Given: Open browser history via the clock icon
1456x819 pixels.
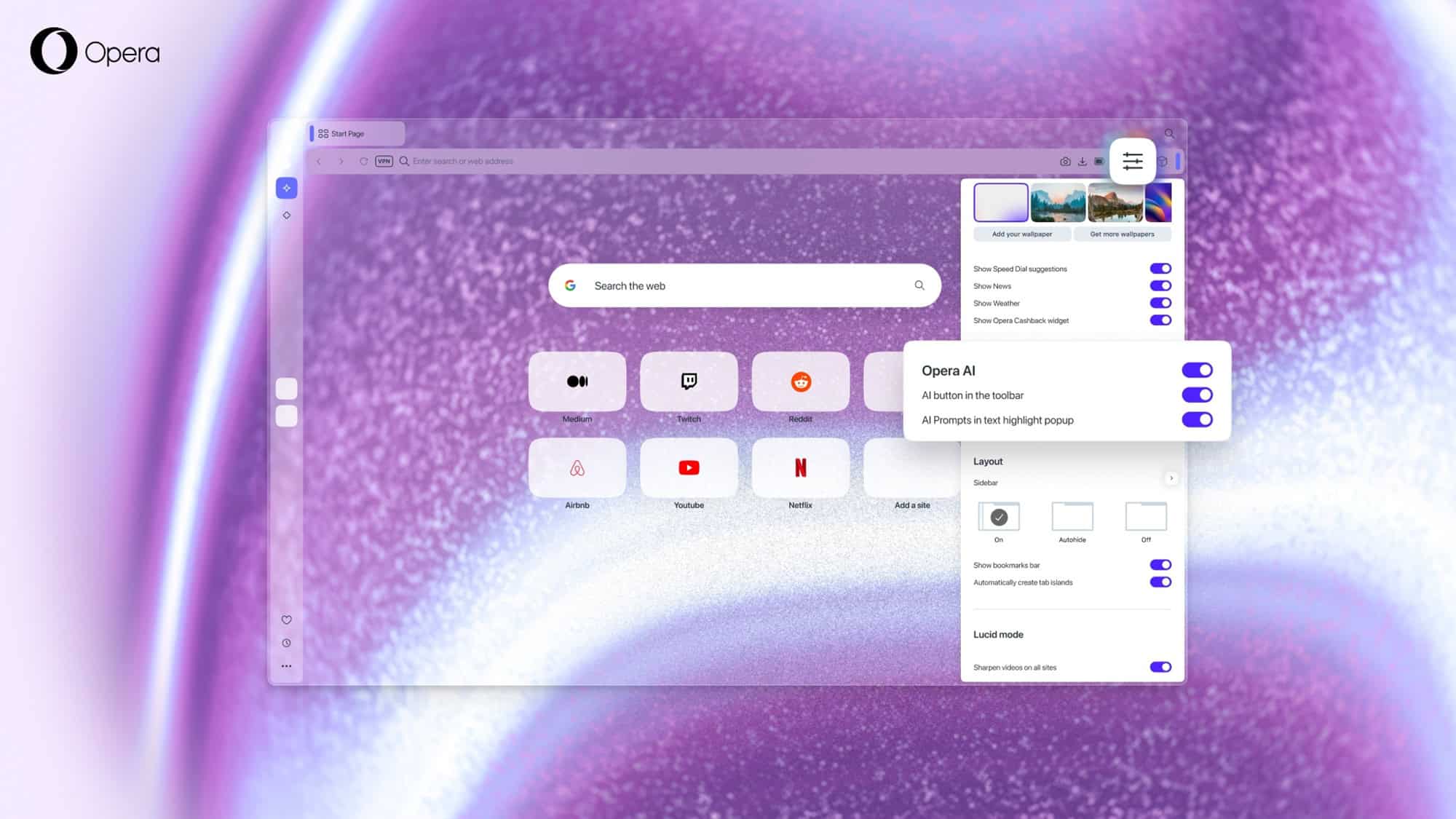Looking at the screenshot, I should 286,642.
